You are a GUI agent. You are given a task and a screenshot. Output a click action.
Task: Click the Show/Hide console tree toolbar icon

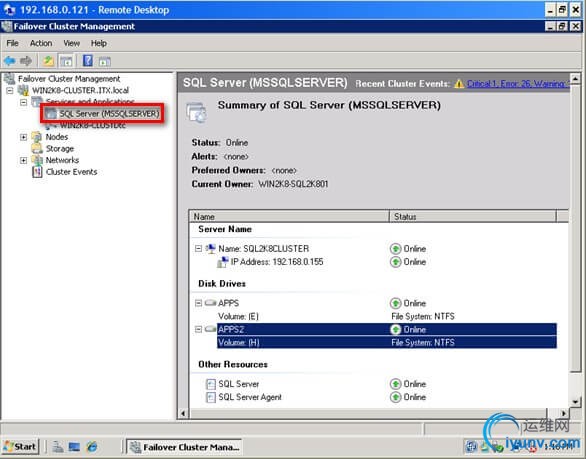click(66, 61)
